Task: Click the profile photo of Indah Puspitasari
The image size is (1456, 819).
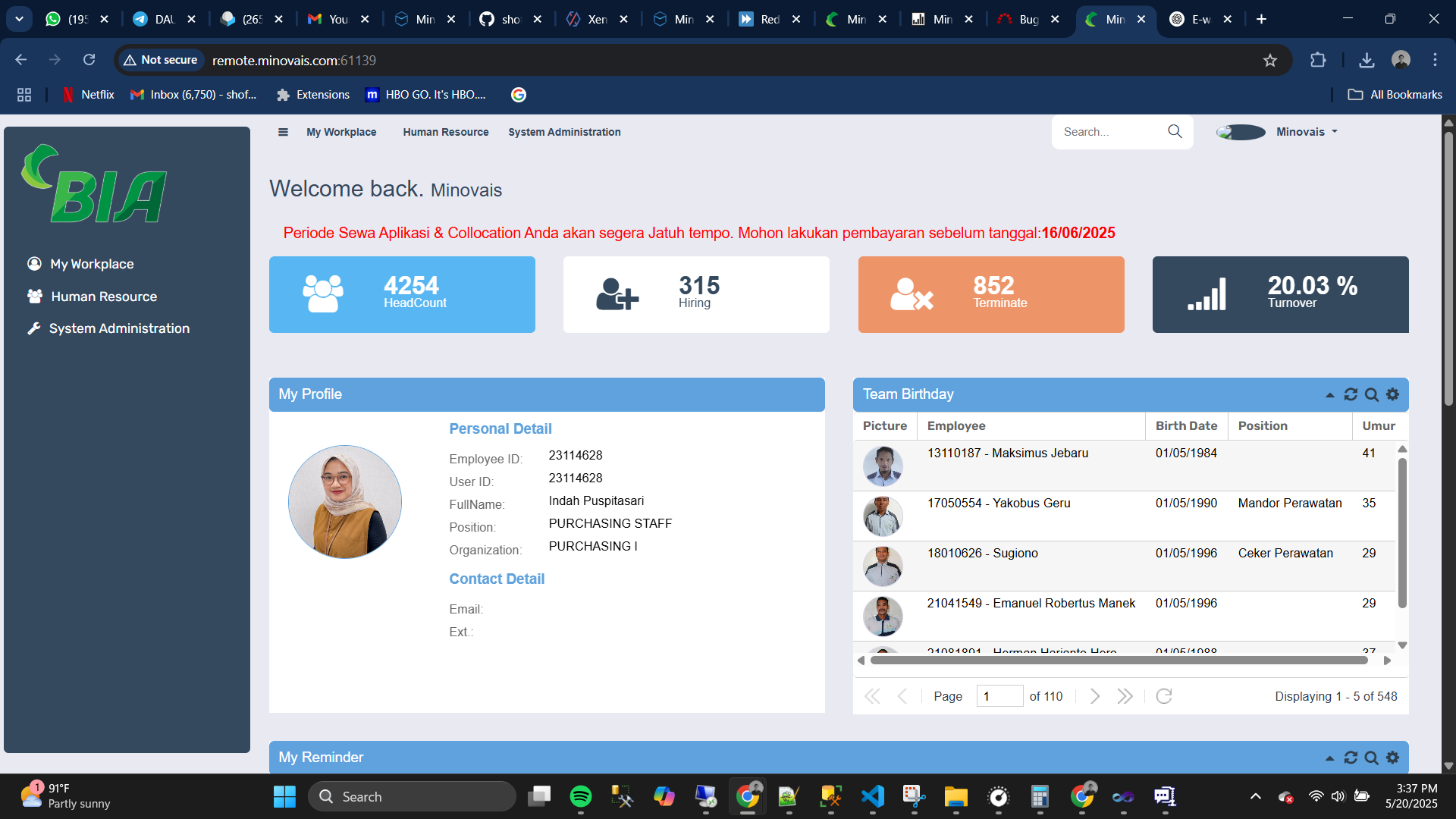Action: click(345, 502)
